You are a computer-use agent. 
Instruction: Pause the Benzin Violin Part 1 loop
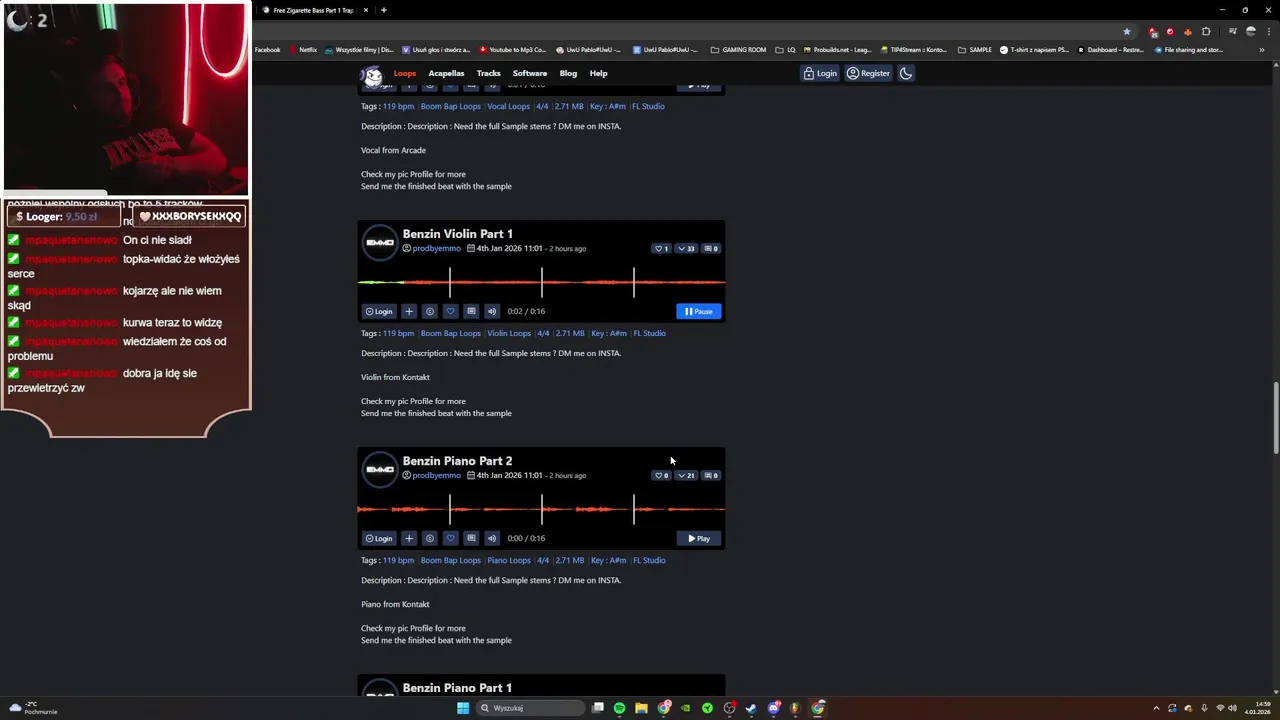[698, 311]
